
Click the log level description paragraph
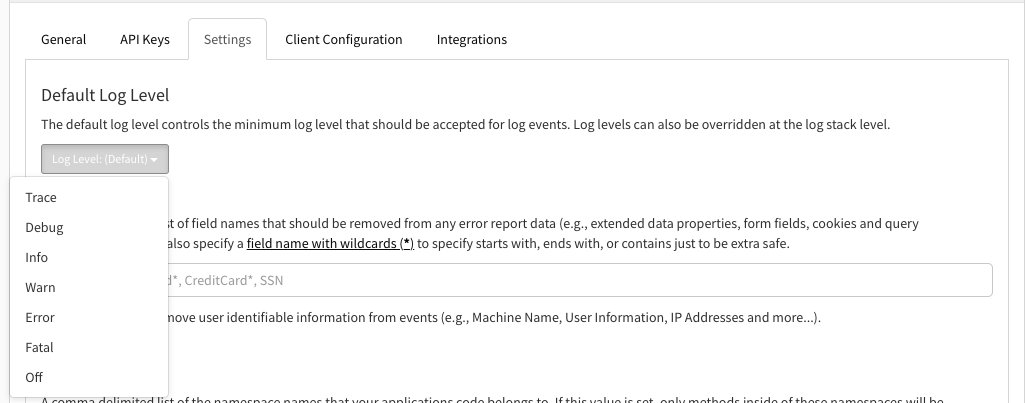(x=465, y=125)
